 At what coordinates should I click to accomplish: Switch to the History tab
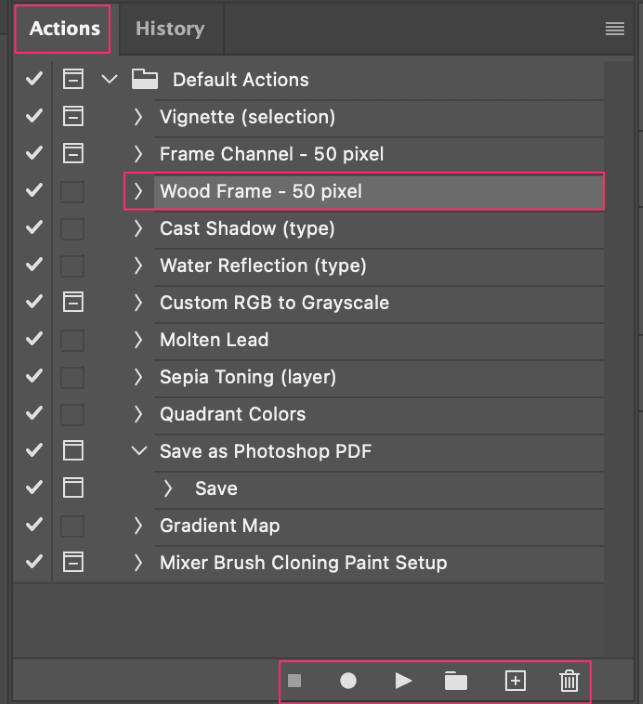(170, 29)
